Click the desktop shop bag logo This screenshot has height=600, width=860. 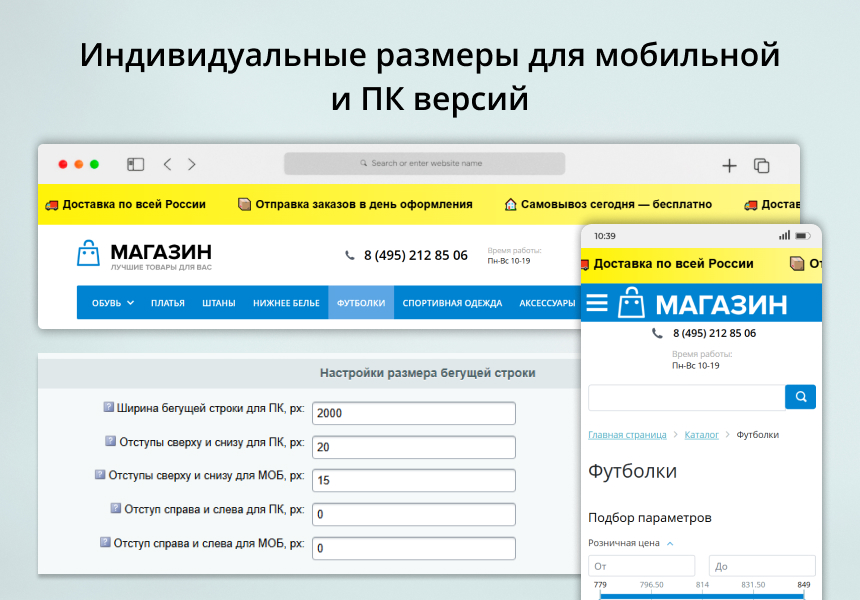tap(89, 254)
